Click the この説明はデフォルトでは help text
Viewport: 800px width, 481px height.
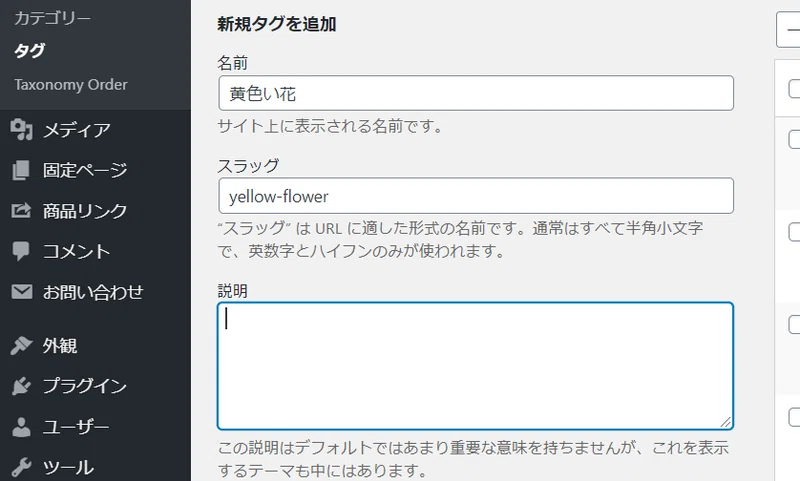click(x=473, y=459)
